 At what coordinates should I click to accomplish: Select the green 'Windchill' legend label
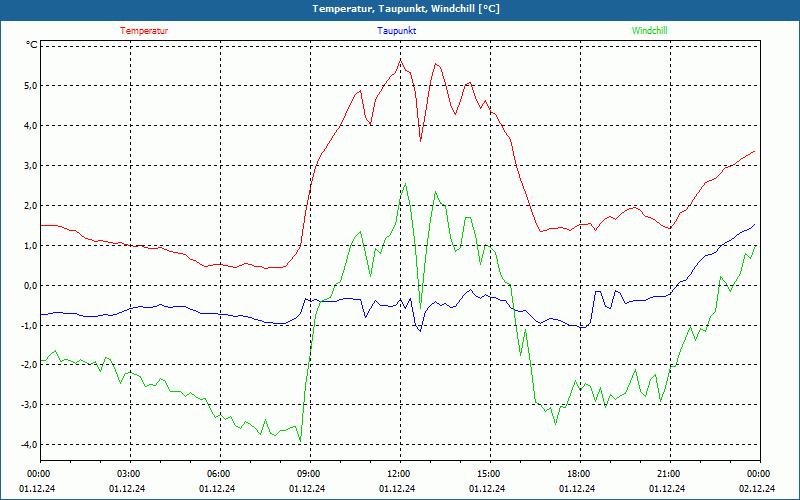649,31
